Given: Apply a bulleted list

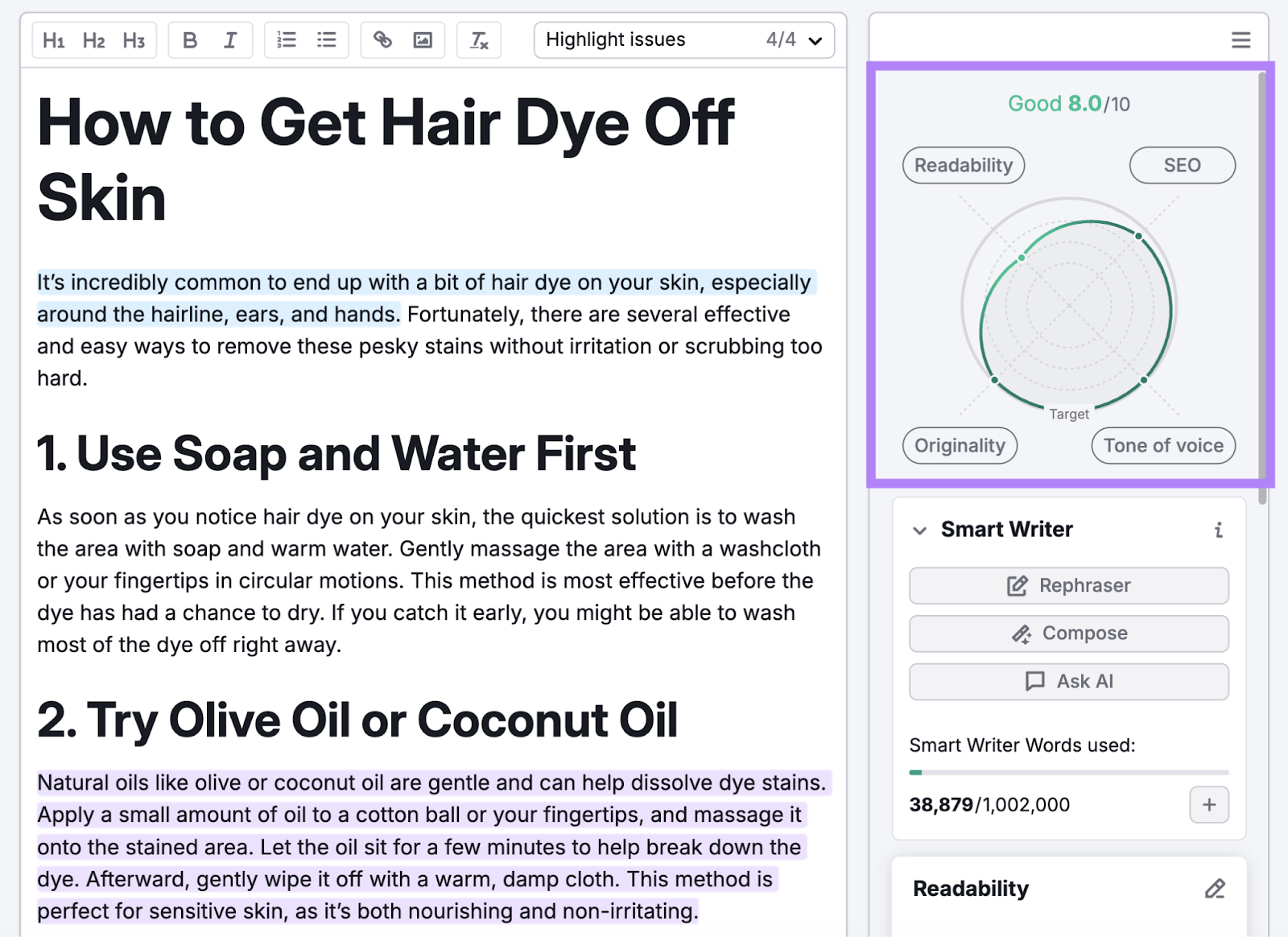Looking at the screenshot, I should point(326,39).
